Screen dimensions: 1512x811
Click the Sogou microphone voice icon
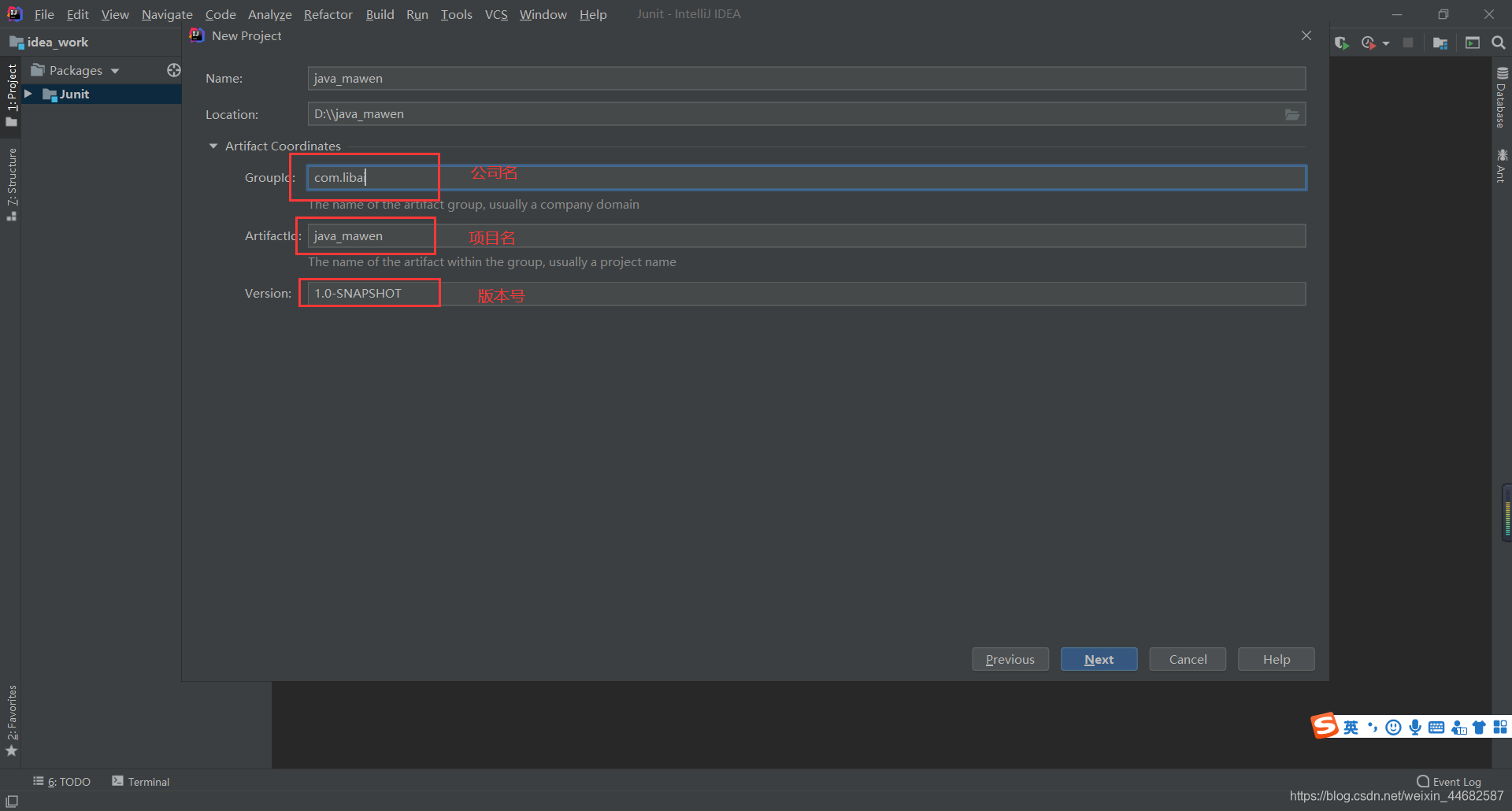tap(1415, 727)
